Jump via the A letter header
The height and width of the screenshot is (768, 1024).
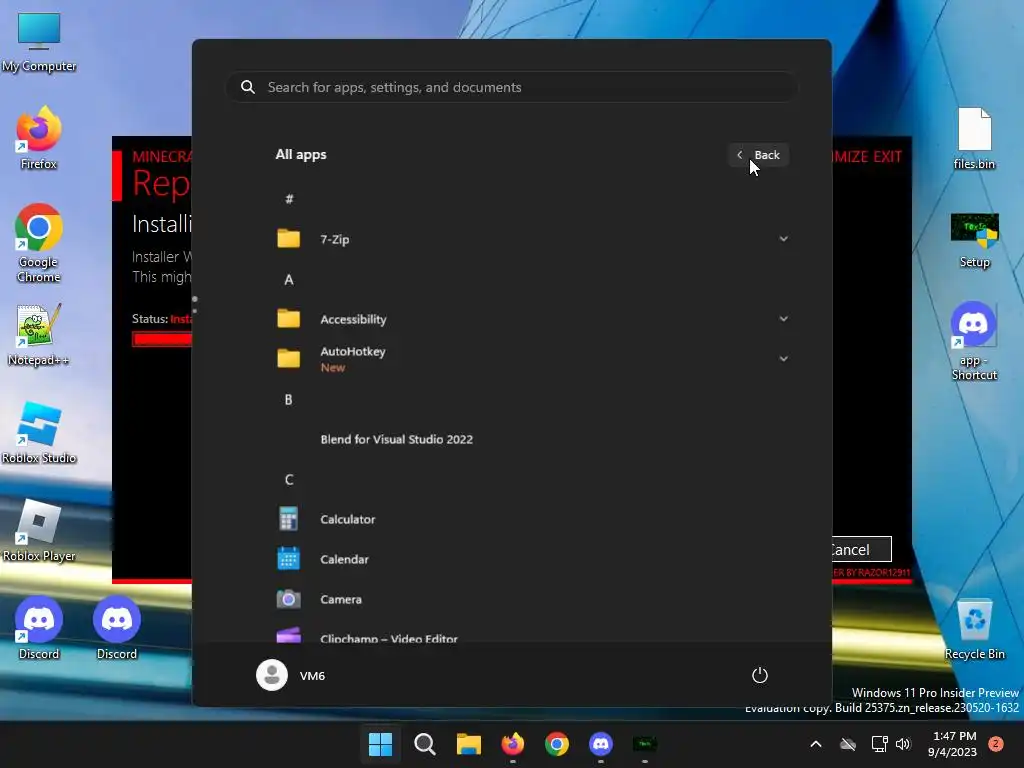point(289,280)
